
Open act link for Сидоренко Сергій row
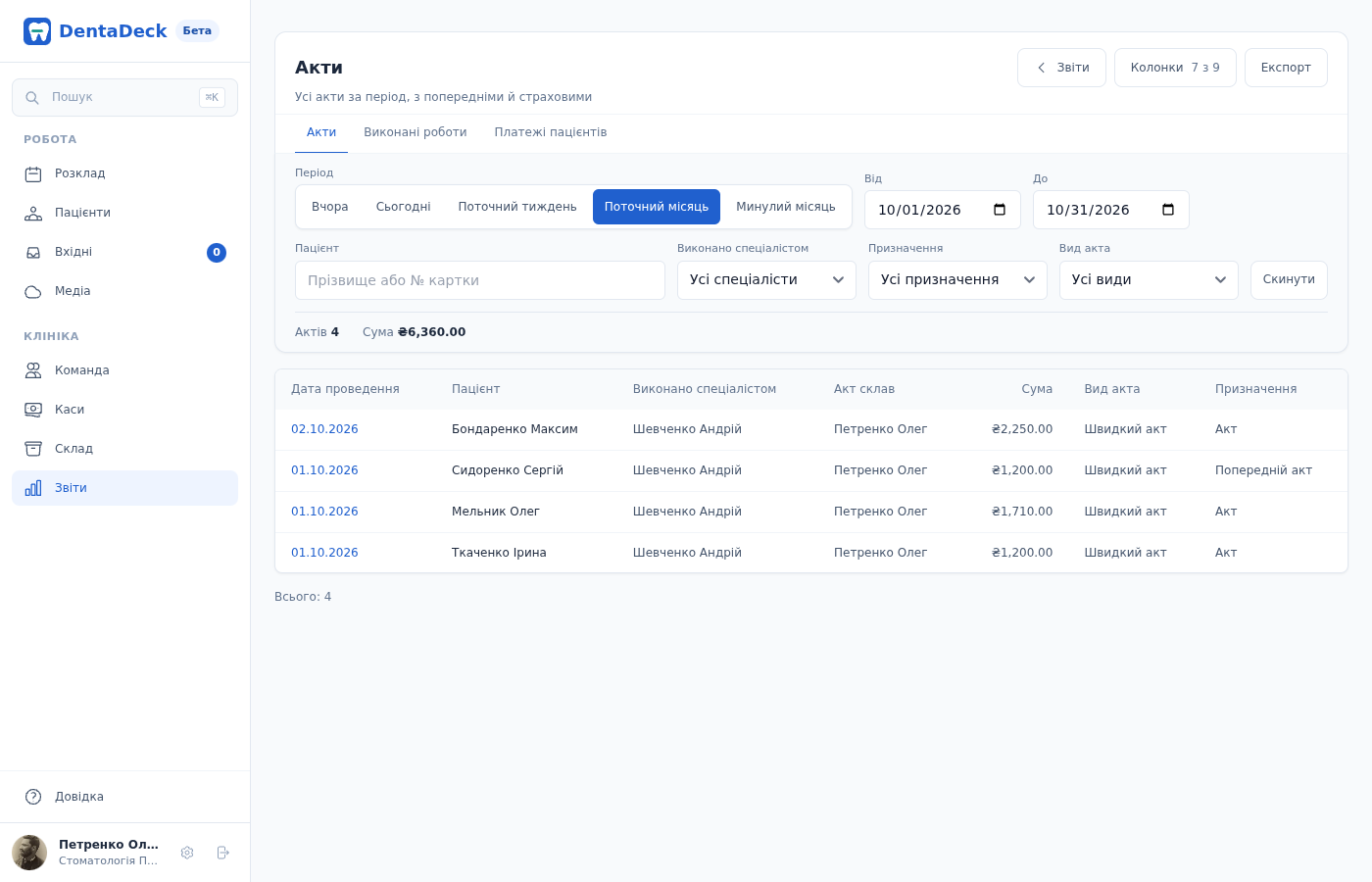pyautogui.click(x=324, y=470)
